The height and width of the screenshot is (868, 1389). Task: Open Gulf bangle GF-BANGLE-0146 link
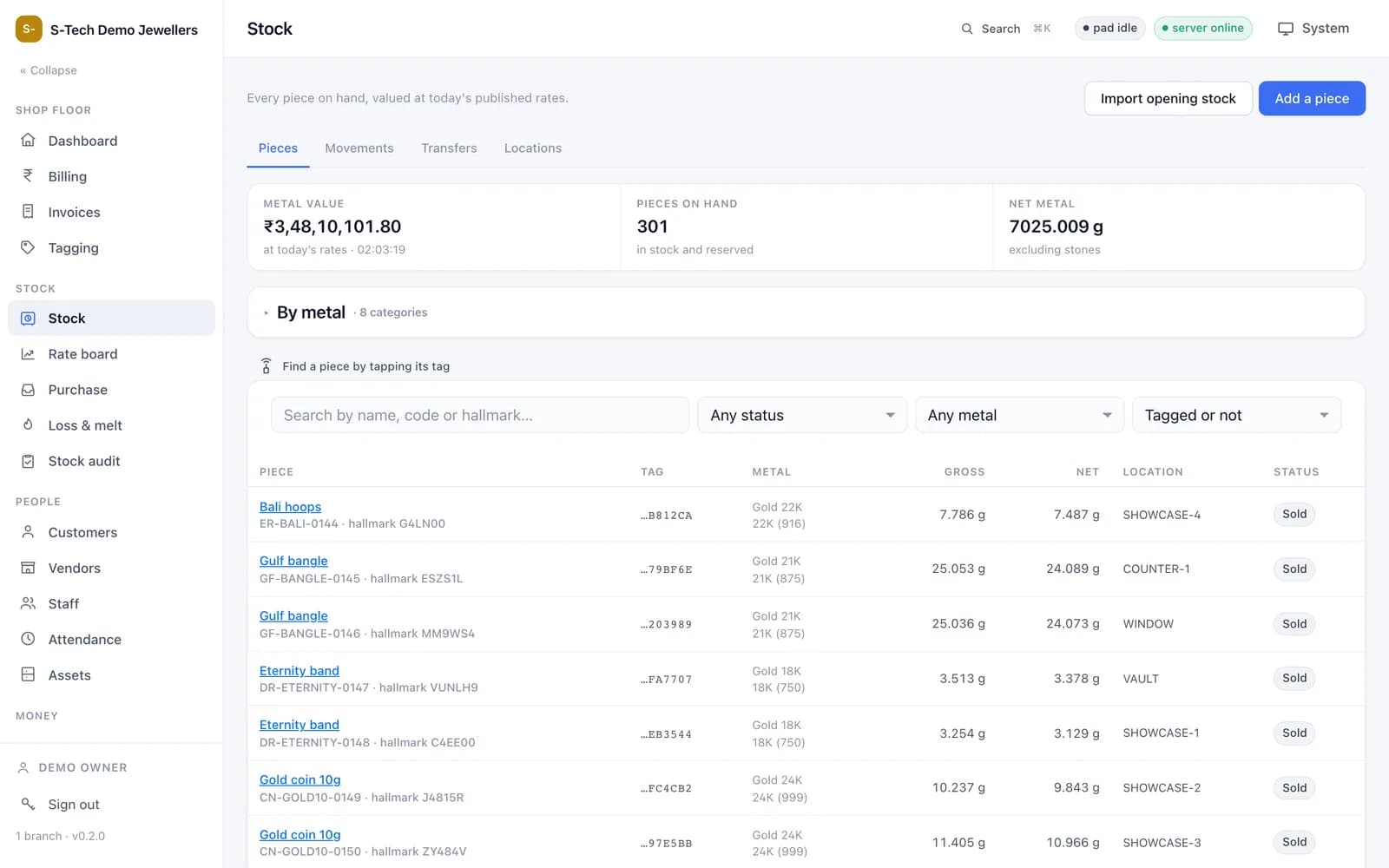293,616
